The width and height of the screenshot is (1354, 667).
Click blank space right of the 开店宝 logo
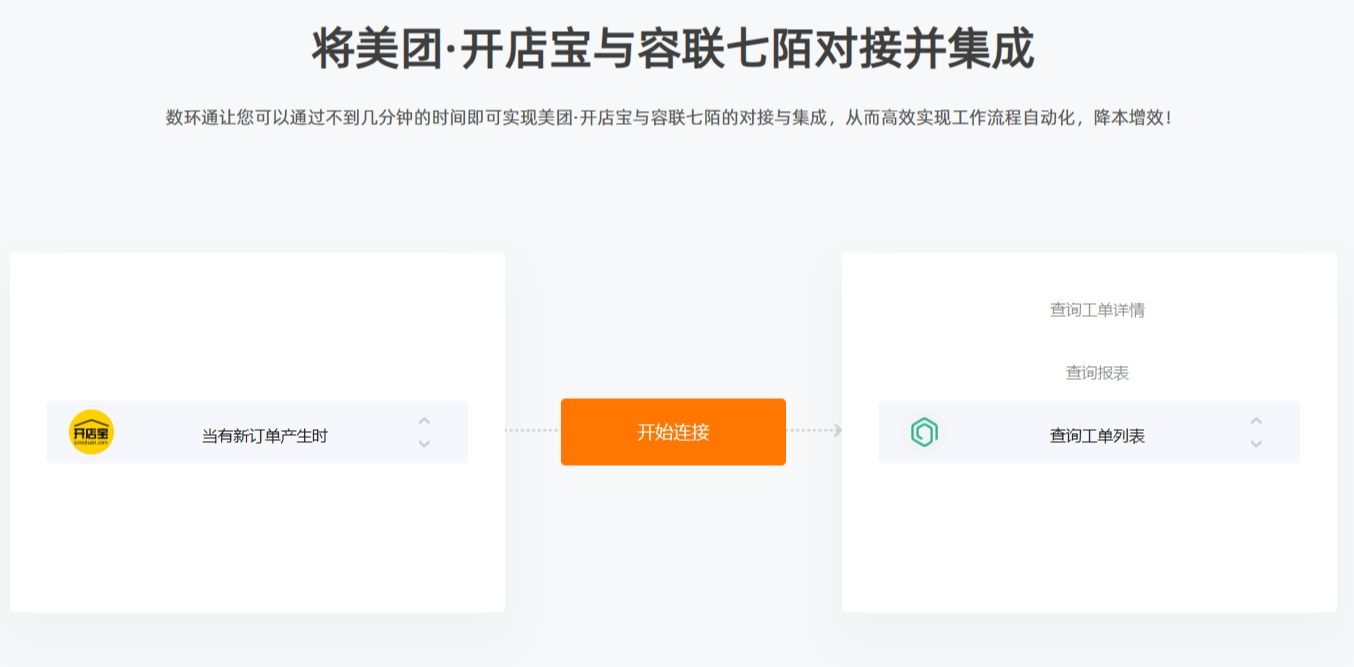click(155, 432)
